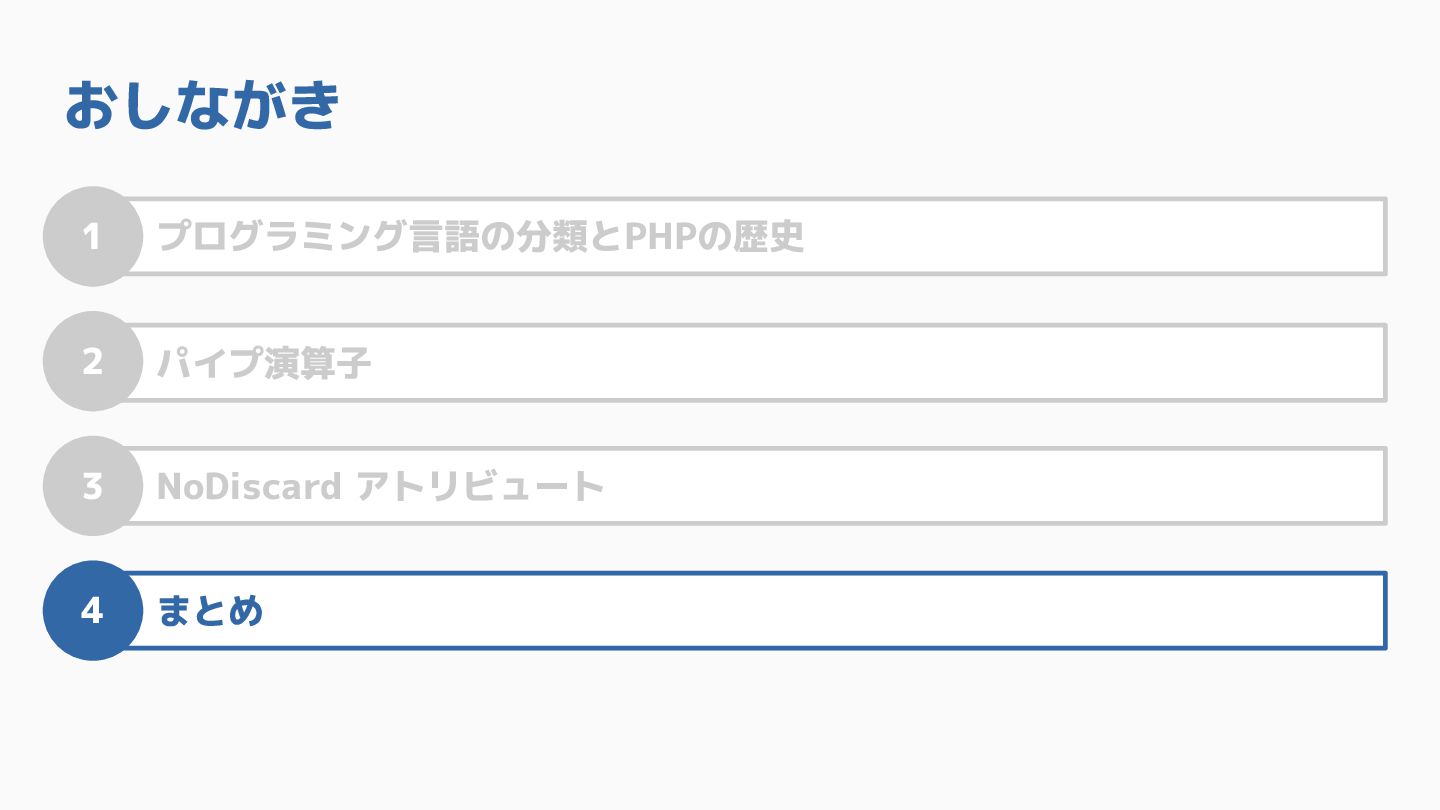Click empty space inside the パイプ演算子 box

click(x=850, y=362)
